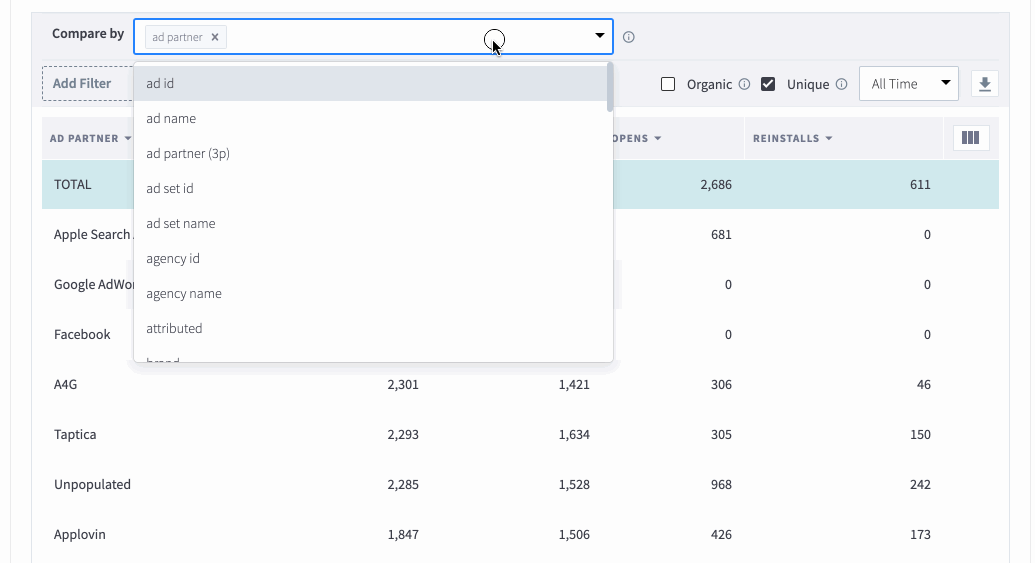This screenshot has height=563, width=1035.
Task: Open the All Time date dropdown
Action: point(908,84)
